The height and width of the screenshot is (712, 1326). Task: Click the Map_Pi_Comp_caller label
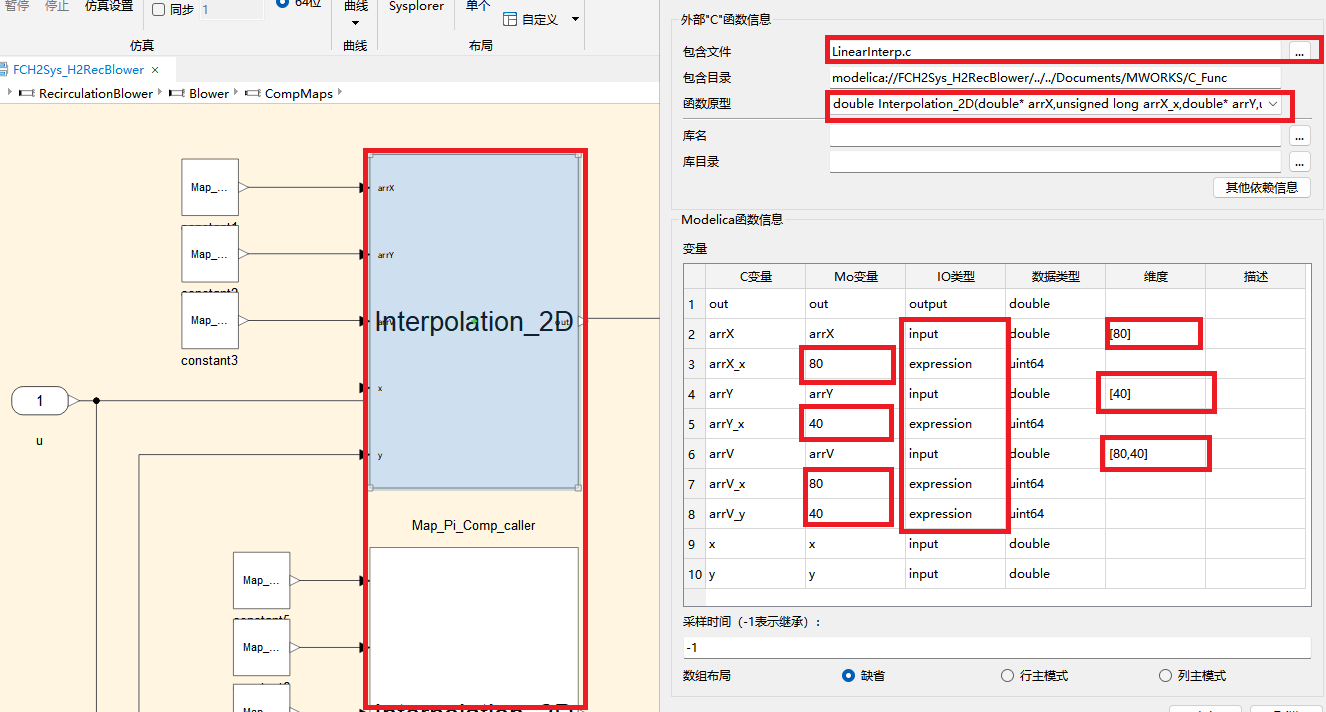click(x=474, y=526)
